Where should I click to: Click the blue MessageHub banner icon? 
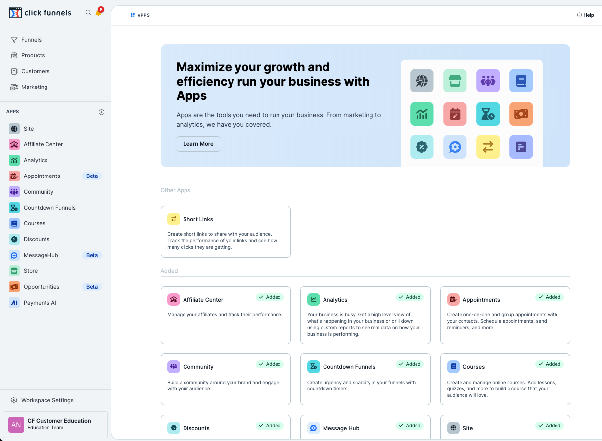pyautogui.click(x=455, y=147)
